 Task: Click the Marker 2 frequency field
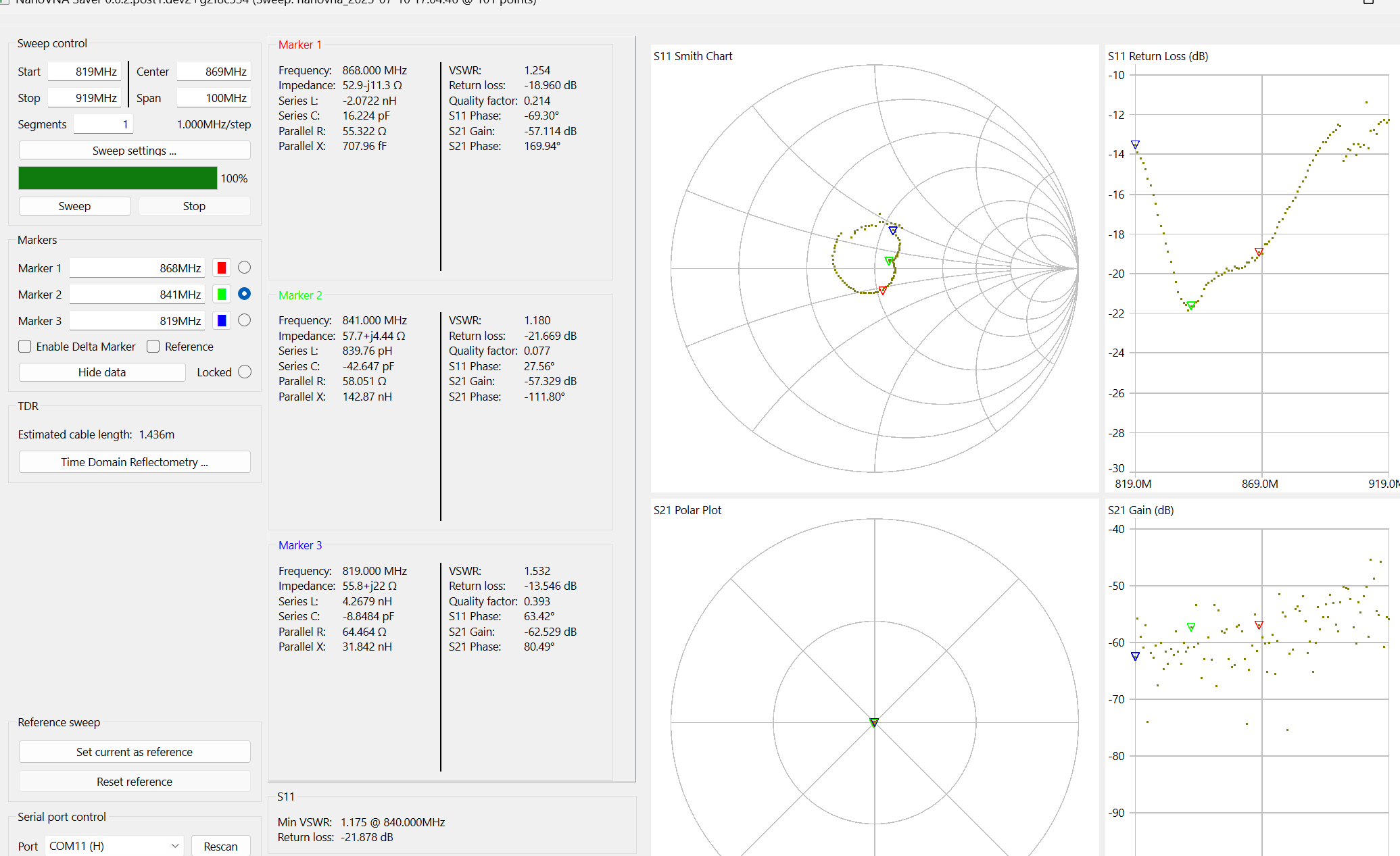point(137,295)
